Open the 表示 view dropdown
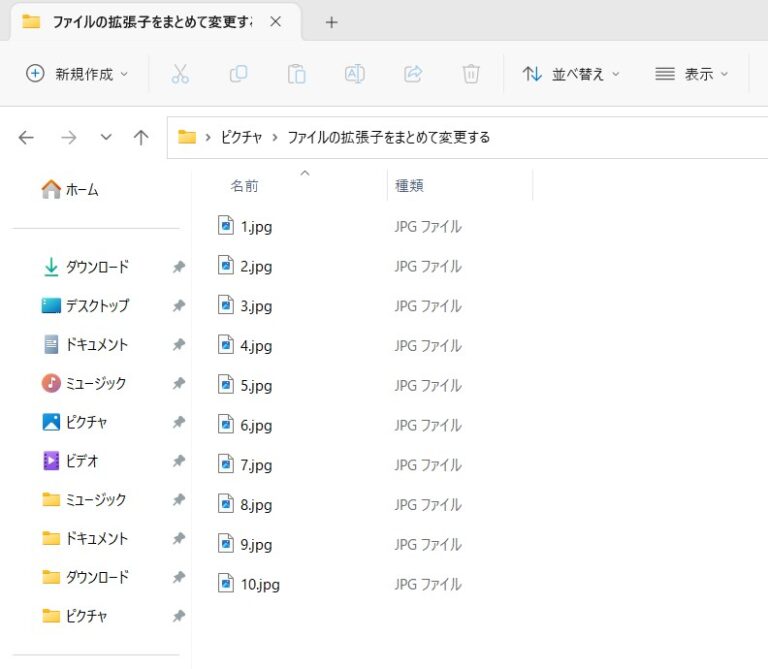Image resolution: width=768 pixels, height=669 pixels. [x=691, y=74]
